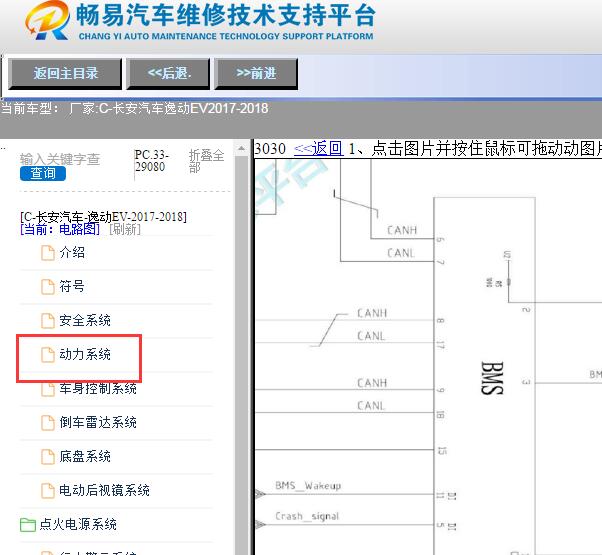This screenshot has height=555, width=602.
Task: Click the document icon beside 底盘系统
Action: coord(48,457)
